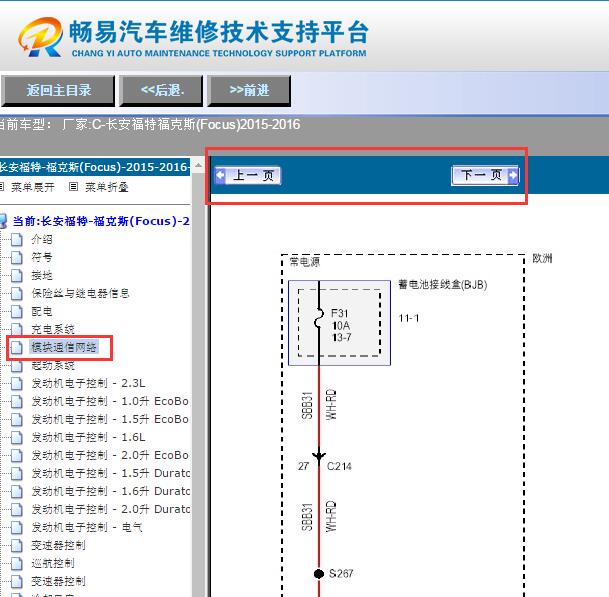Open the 接地 tree entry
The image size is (609, 597).
[42, 275]
